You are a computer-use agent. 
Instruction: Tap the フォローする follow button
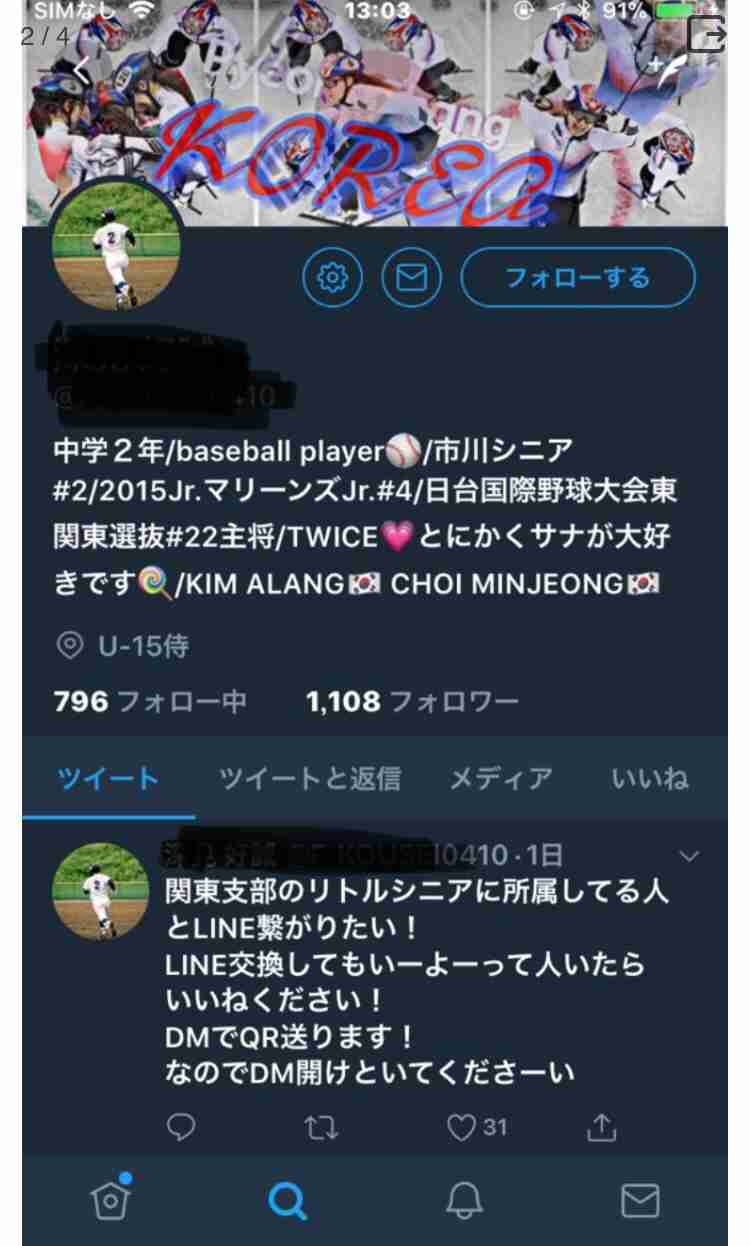[578, 277]
